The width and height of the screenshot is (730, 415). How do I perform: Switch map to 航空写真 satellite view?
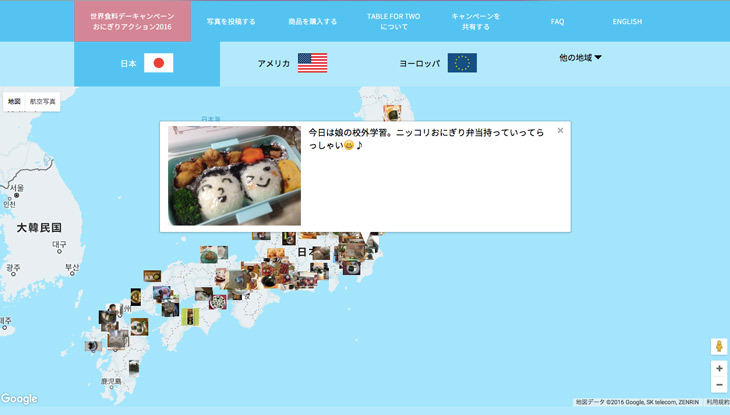click(x=44, y=102)
